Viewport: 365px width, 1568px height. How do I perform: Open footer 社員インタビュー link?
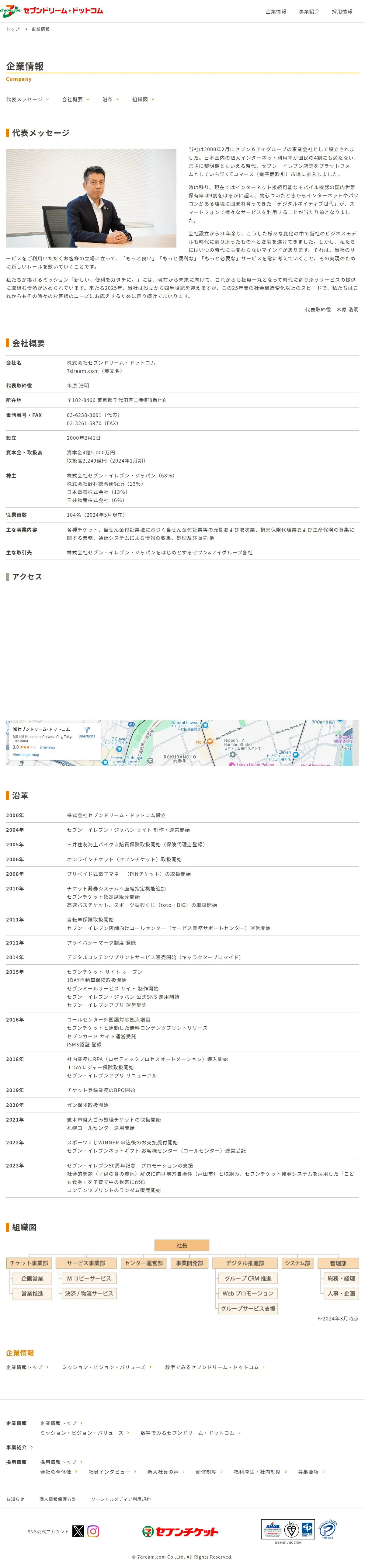click(112, 1472)
